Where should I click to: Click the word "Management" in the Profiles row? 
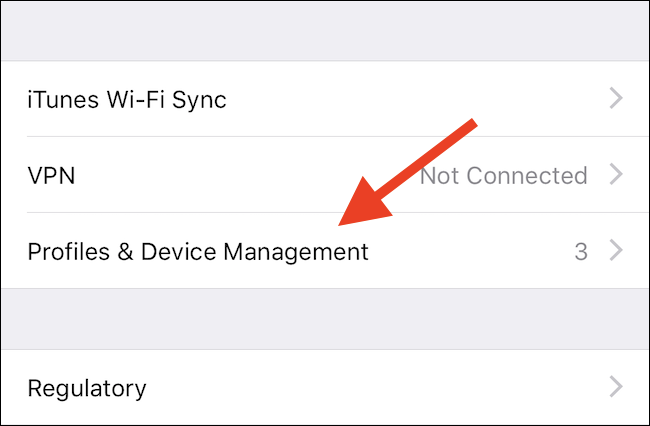tap(301, 251)
